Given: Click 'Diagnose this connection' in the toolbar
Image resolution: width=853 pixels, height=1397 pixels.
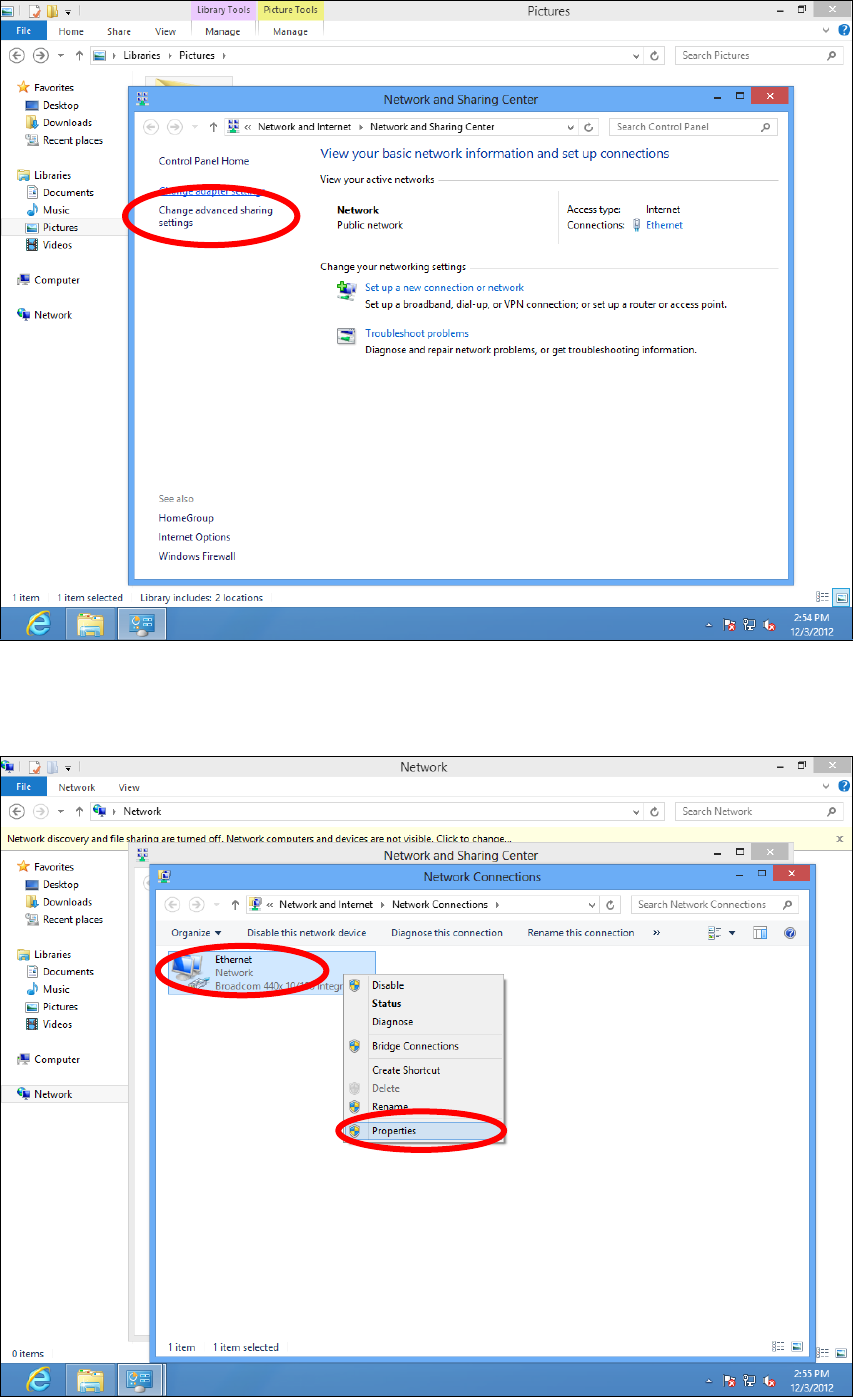Looking at the screenshot, I should tap(447, 932).
